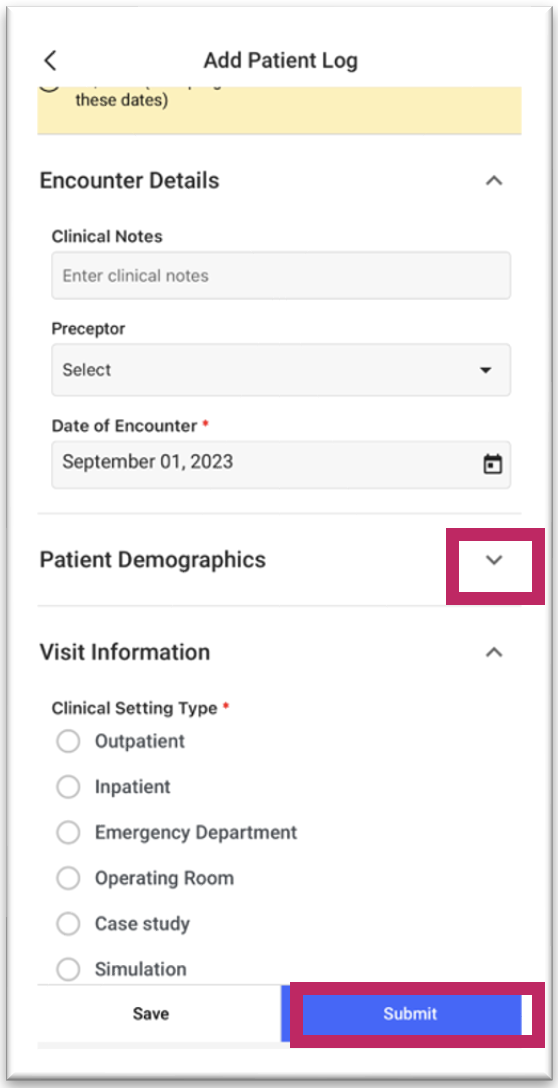Click the Patient Demographics heading
This screenshot has width=558, height=1088.
click(153, 559)
